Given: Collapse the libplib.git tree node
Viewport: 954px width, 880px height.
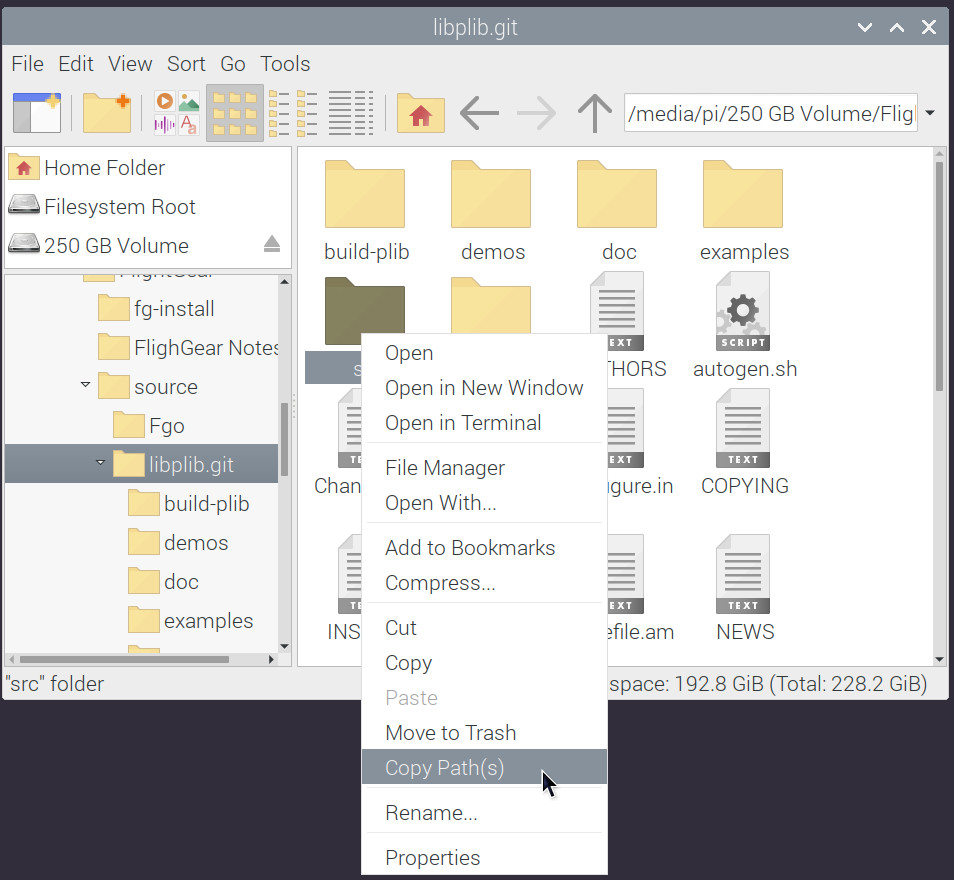Looking at the screenshot, I should tap(100, 463).
